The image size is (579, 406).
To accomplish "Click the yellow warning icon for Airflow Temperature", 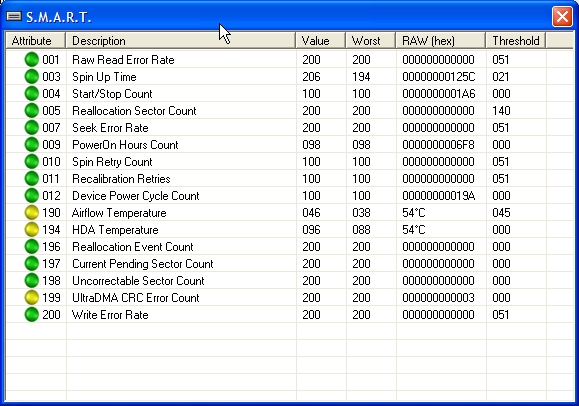I will pos(32,212).
